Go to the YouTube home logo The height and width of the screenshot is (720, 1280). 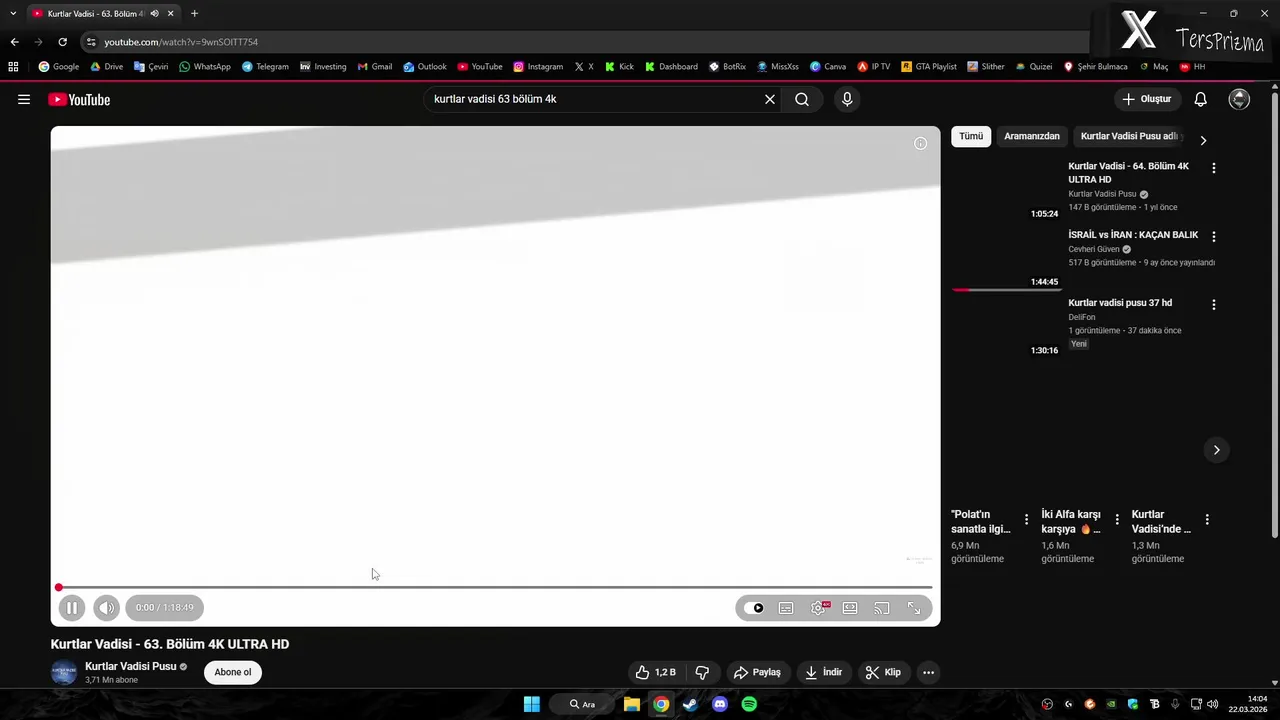[x=79, y=99]
